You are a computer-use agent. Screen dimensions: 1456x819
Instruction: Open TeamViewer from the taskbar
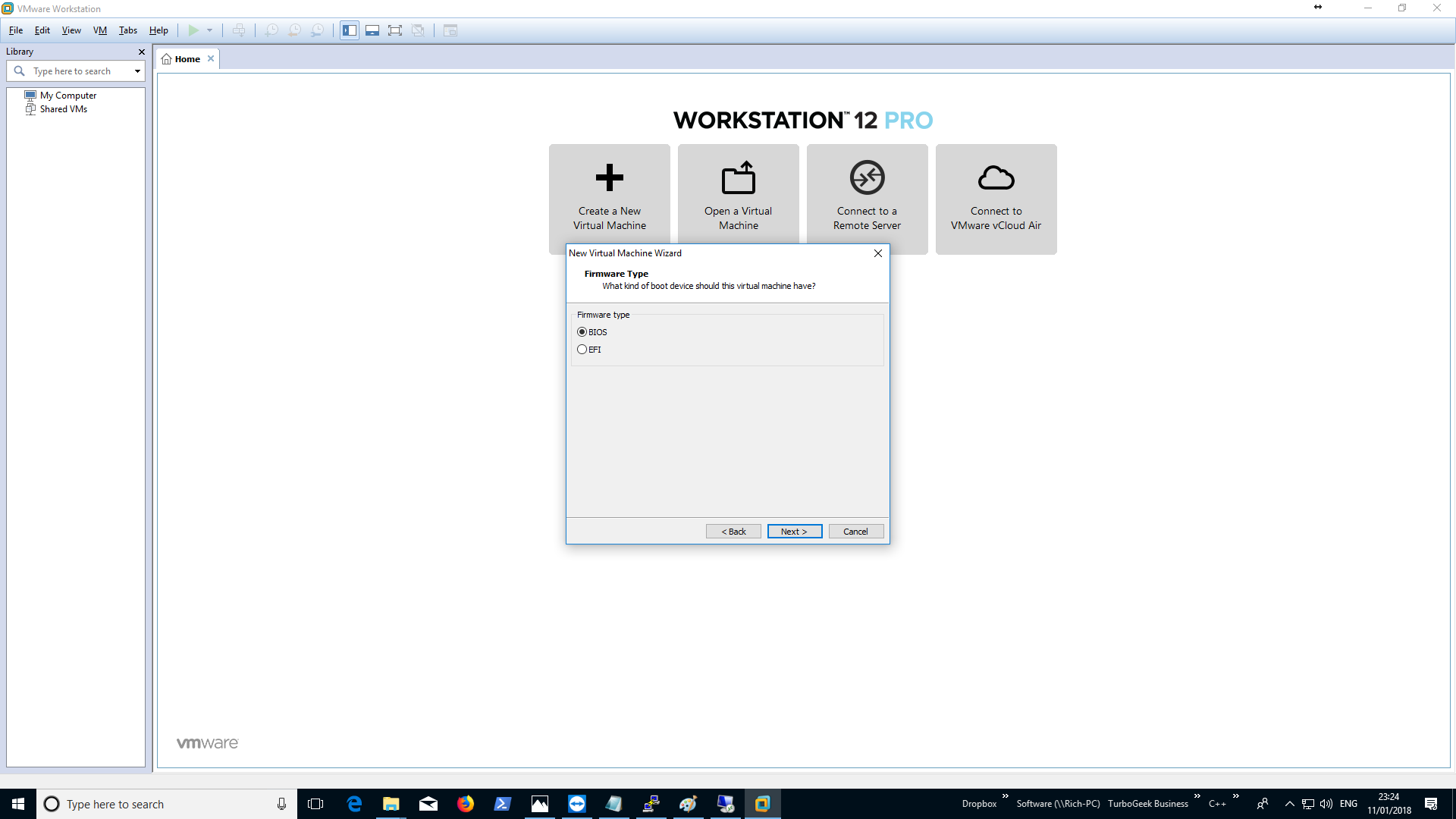tap(577, 804)
